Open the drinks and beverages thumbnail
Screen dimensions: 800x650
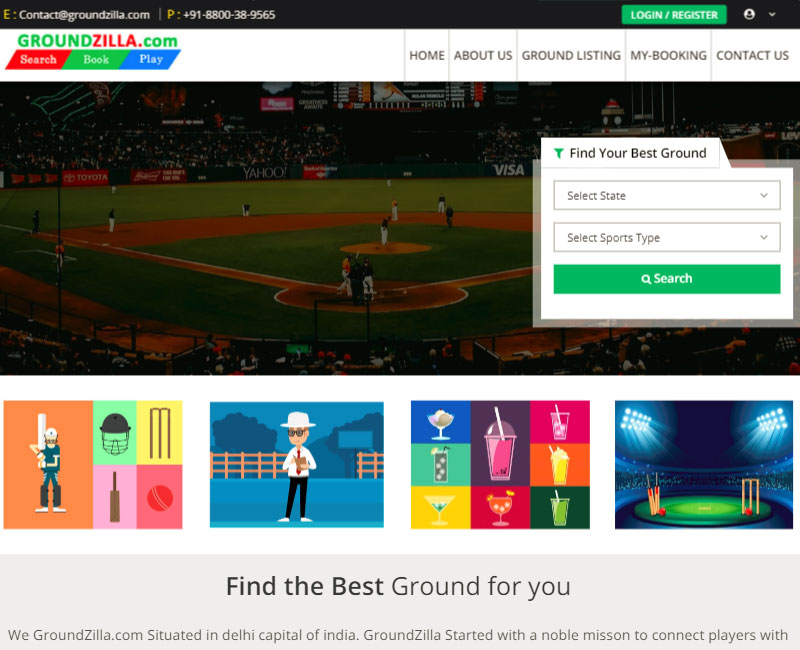tap(500, 465)
